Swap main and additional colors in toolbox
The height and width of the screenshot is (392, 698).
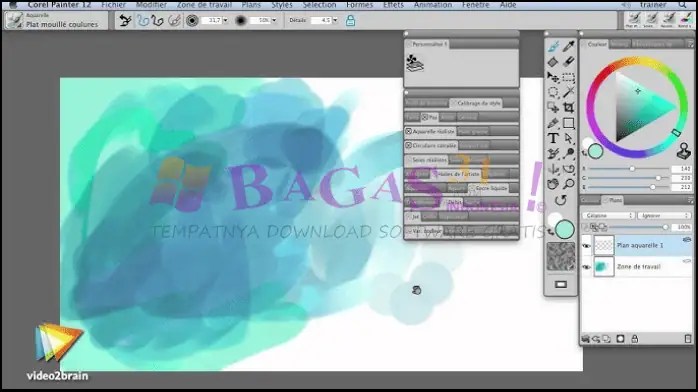(551, 232)
